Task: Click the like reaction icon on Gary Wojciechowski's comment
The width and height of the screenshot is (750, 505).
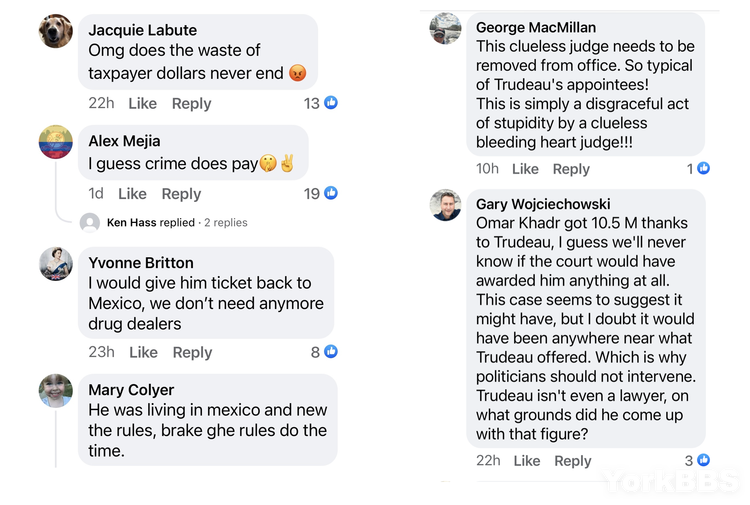Action: coord(703,460)
